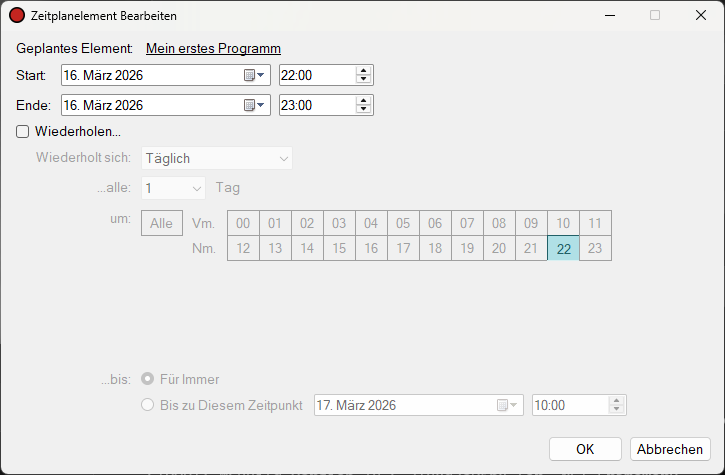Click the red app icon in the title bar
The image size is (725, 475).
(17, 15)
